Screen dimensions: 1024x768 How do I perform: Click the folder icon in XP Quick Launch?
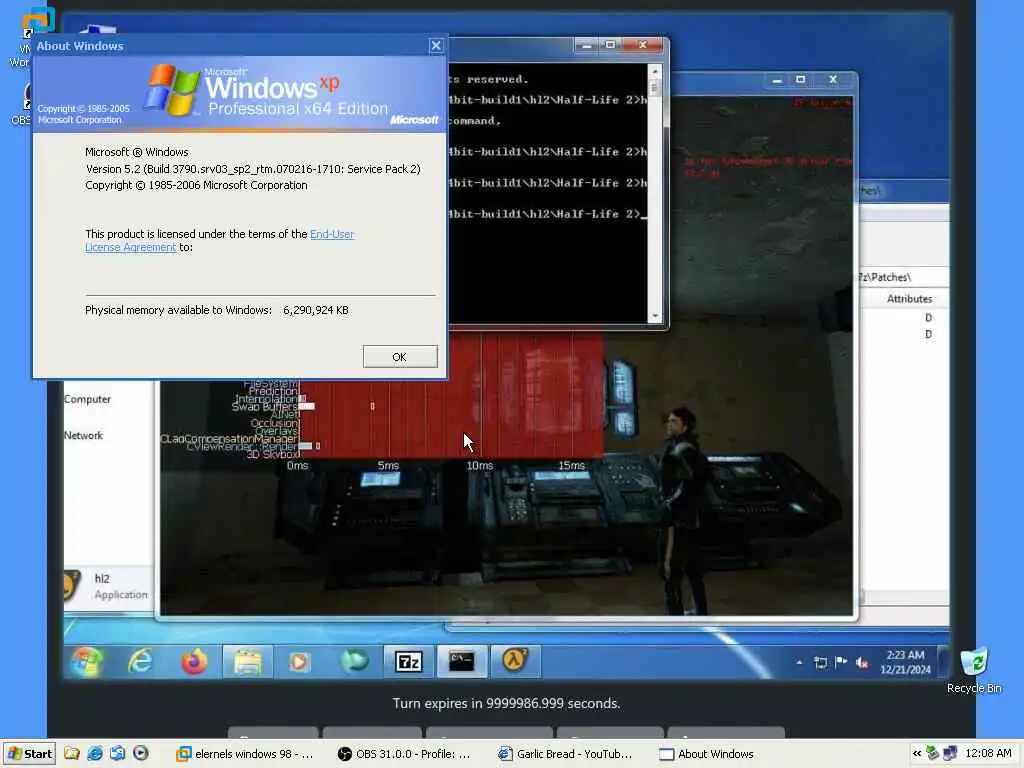tap(71, 754)
